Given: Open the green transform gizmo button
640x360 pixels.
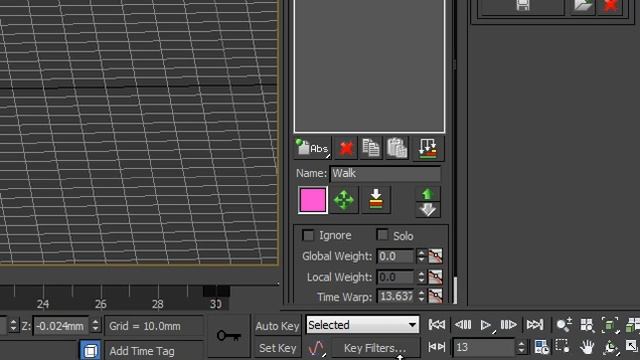Looking at the screenshot, I should (344, 200).
